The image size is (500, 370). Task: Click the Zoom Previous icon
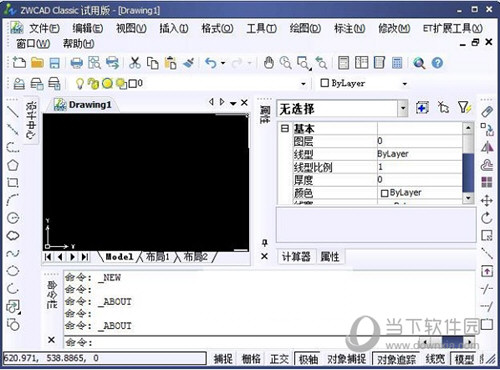click(321, 63)
